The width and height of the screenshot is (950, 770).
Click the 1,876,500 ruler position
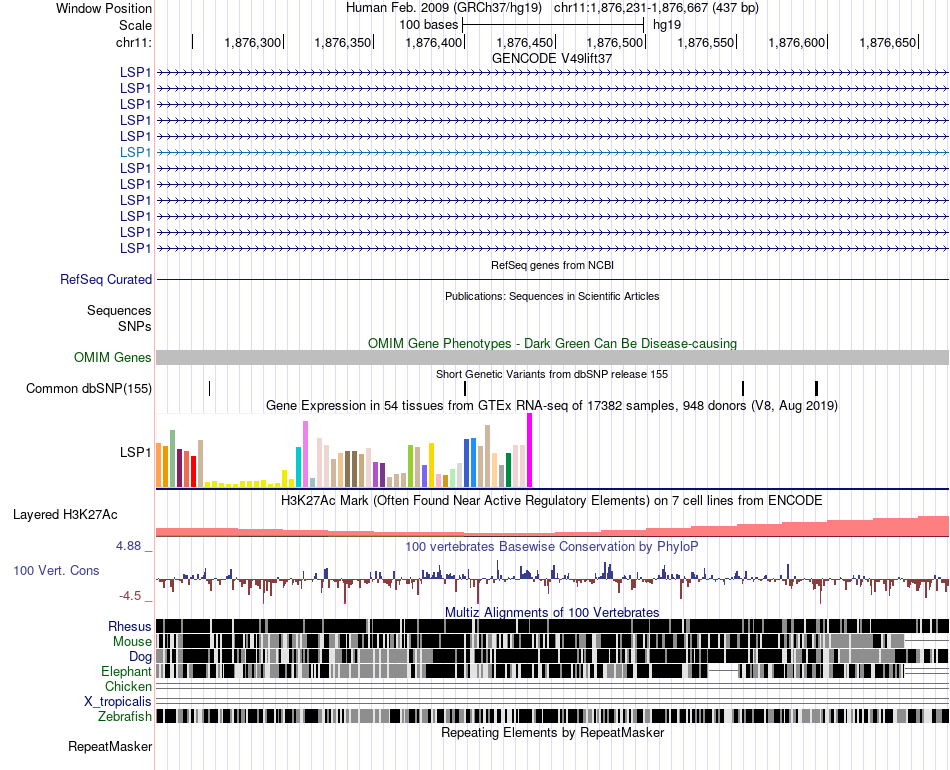(615, 42)
